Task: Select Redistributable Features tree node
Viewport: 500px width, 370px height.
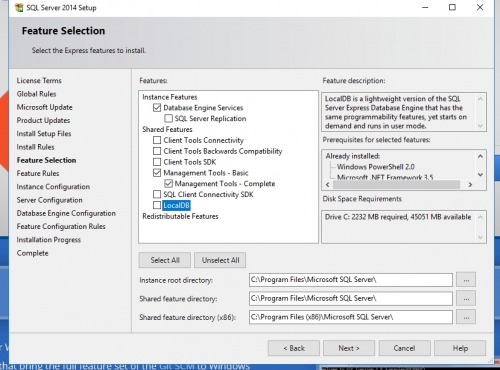Action: pos(180,216)
